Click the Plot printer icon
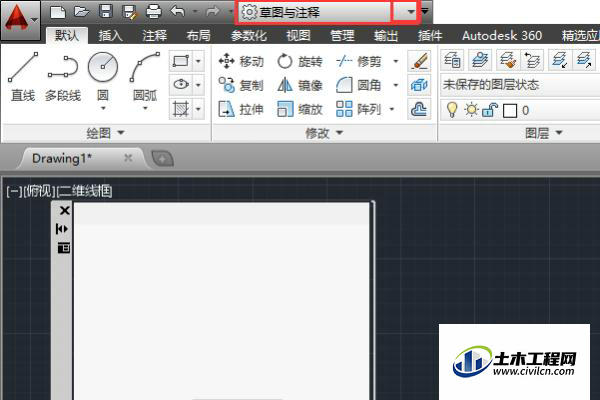This screenshot has height=400, width=600. coord(154,12)
